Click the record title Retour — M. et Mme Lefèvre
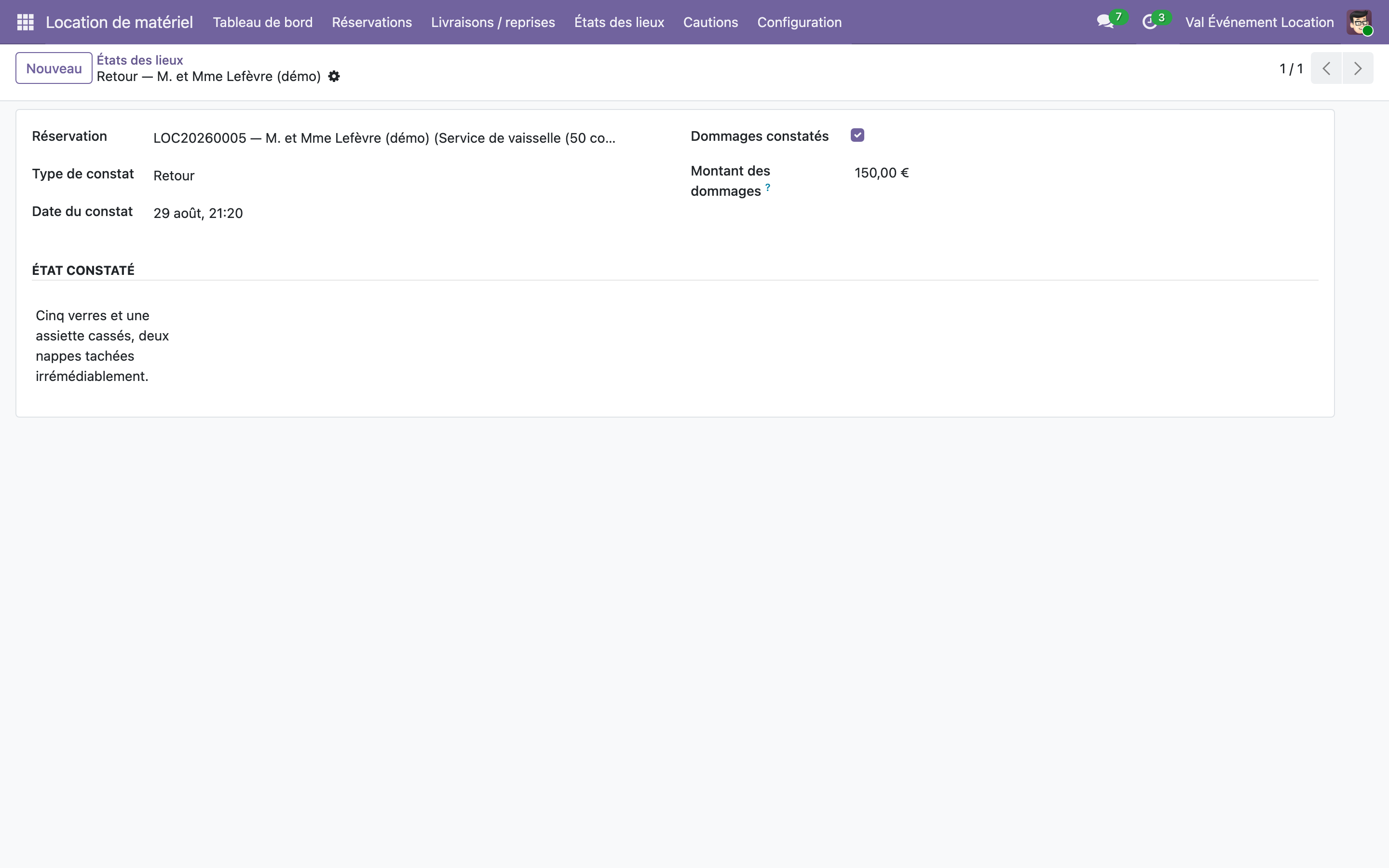Image resolution: width=1389 pixels, height=868 pixels. pos(209,76)
